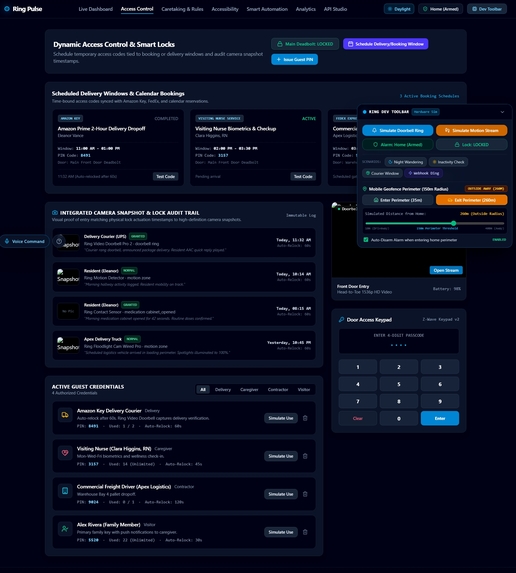Open the Delivery Courier (UPS) snapshot thumbnail

pos(68,243)
